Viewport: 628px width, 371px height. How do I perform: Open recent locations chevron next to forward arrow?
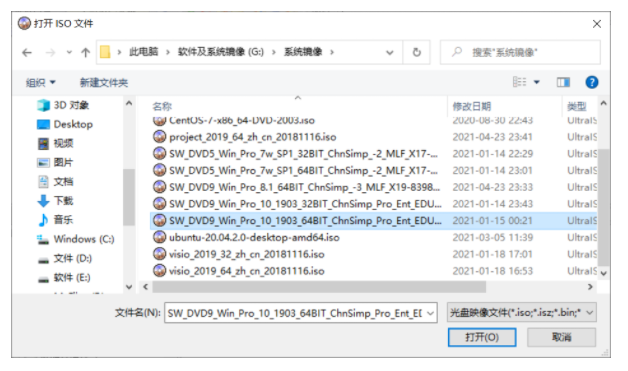pos(69,52)
